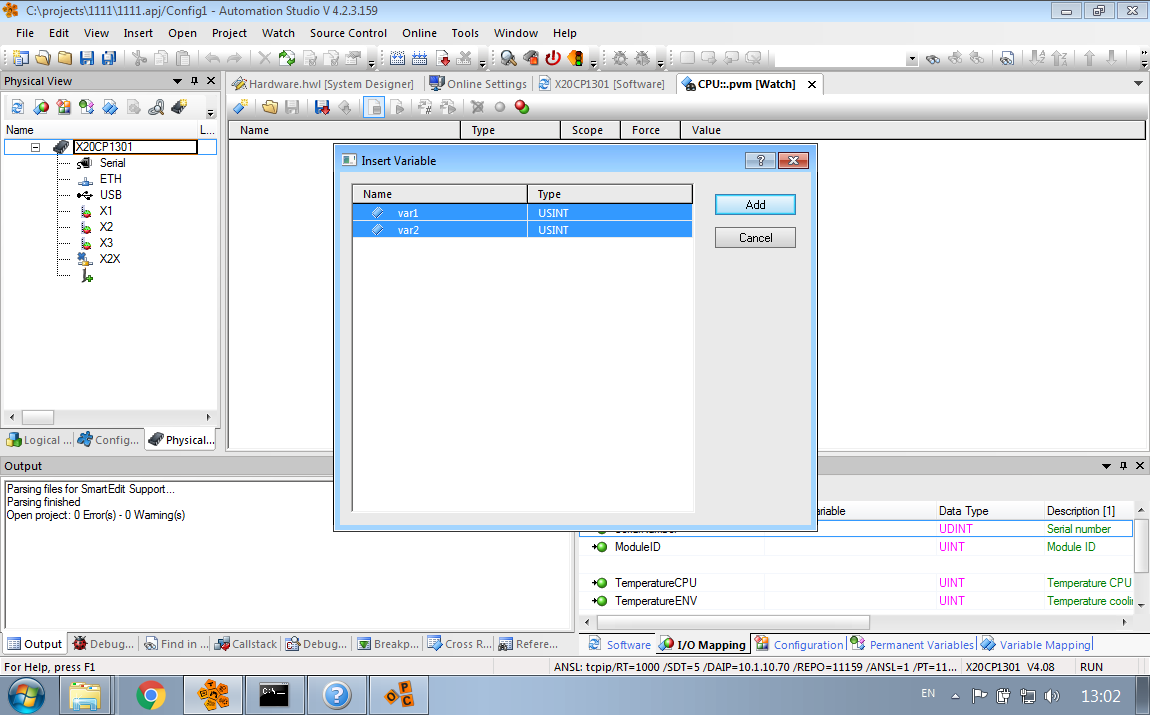Click the Type column header in Insert Variable dialog
Viewport: 1150px width, 715px height.
coord(609,194)
